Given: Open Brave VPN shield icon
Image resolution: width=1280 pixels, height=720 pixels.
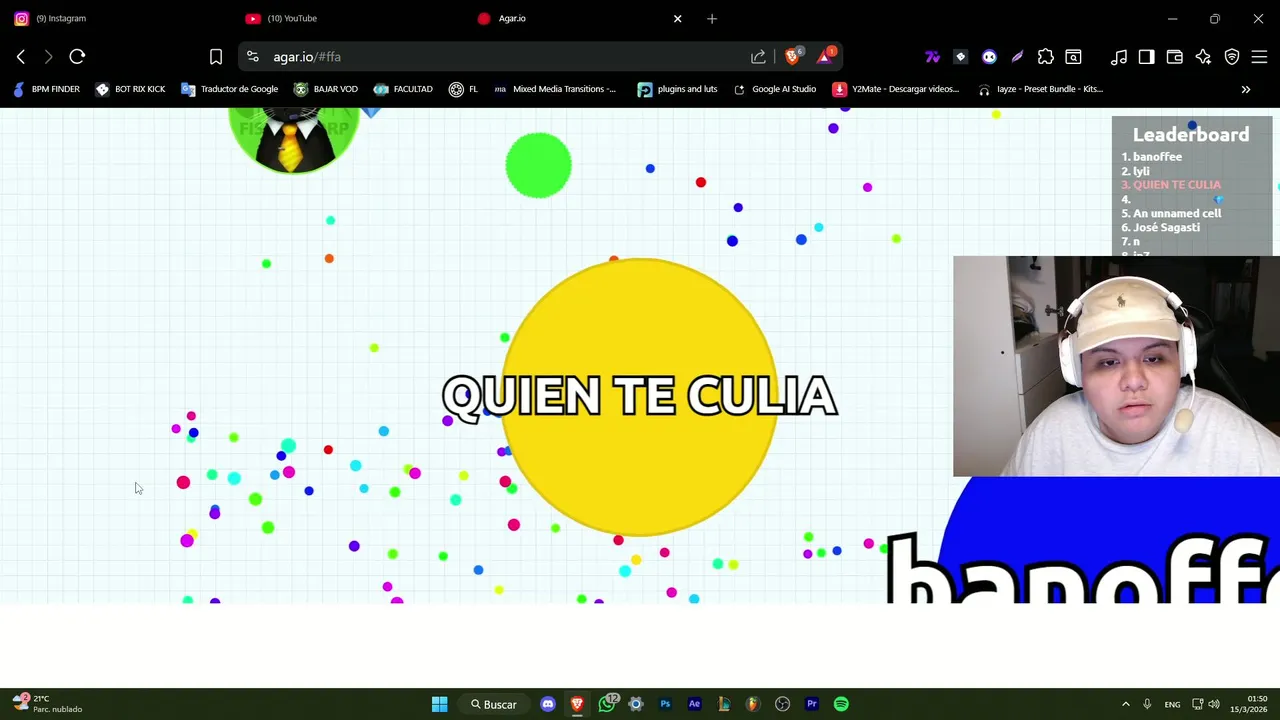Looking at the screenshot, I should 1232,57.
